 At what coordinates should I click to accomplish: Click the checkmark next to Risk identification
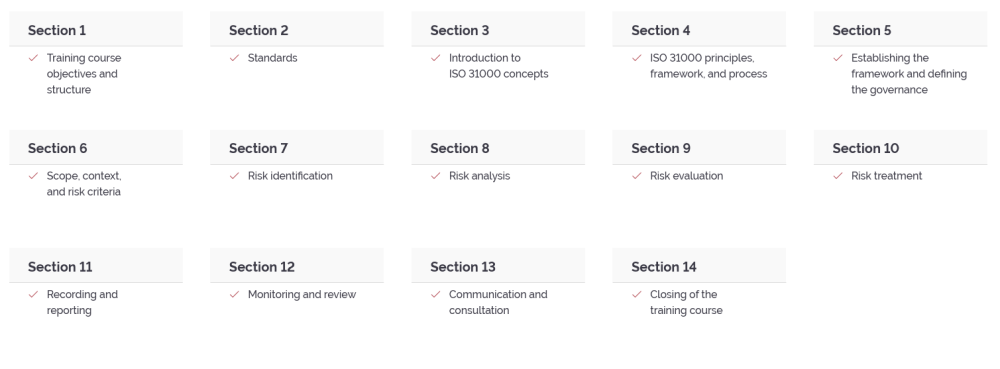coord(234,176)
